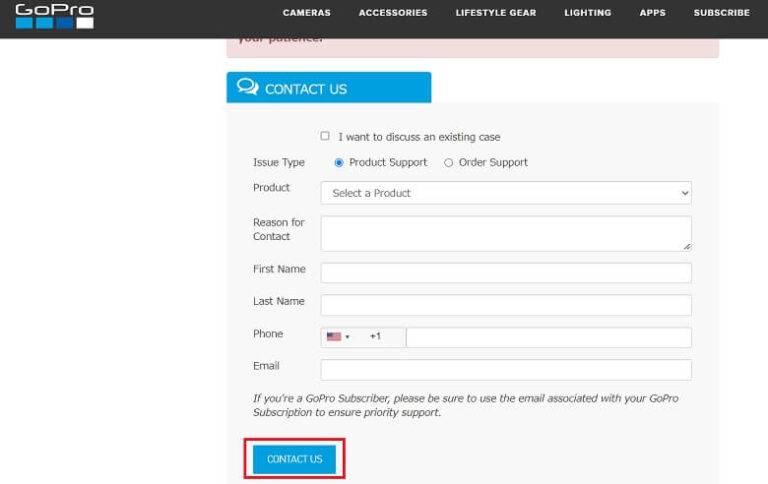
Task: Navigate to the Lighting menu item
Action: pyautogui.click(x=587, y=13)
